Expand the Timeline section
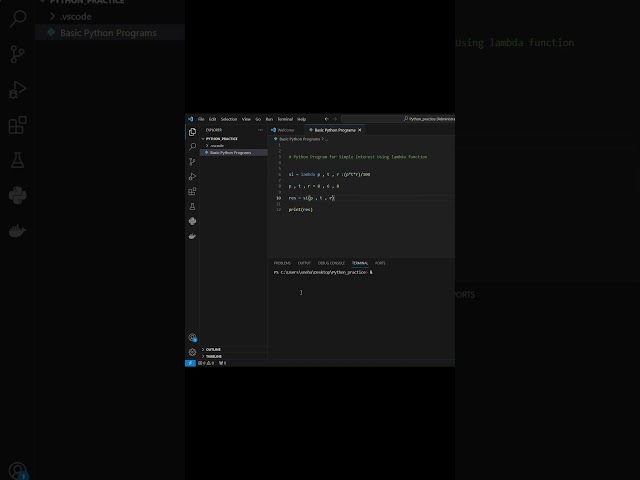 tap(233, 356)
